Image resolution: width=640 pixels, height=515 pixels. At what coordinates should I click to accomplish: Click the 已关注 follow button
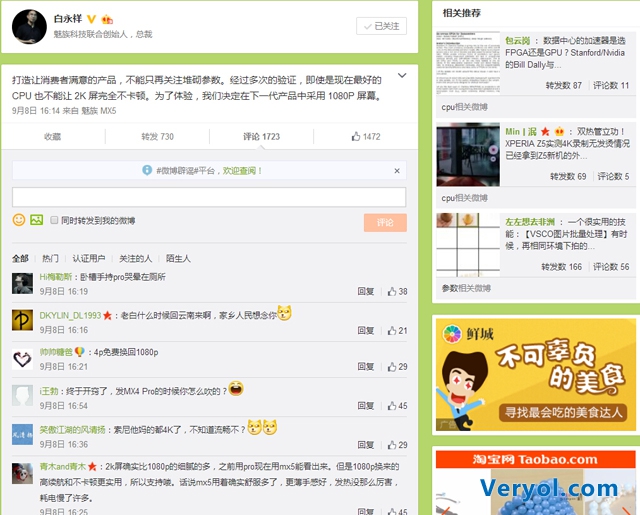click(381, 26)
